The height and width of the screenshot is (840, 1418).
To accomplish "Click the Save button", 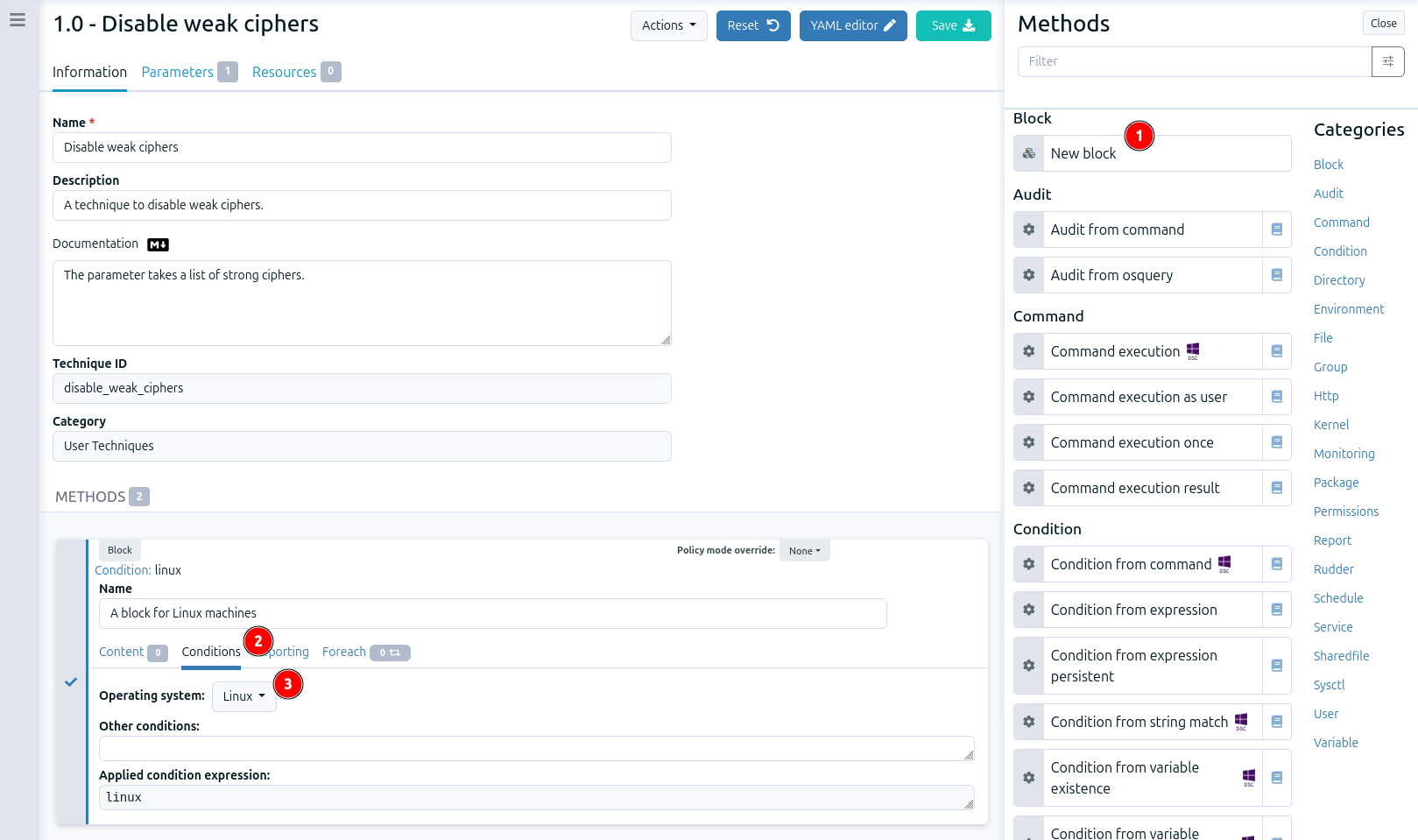I will point(953,25).
